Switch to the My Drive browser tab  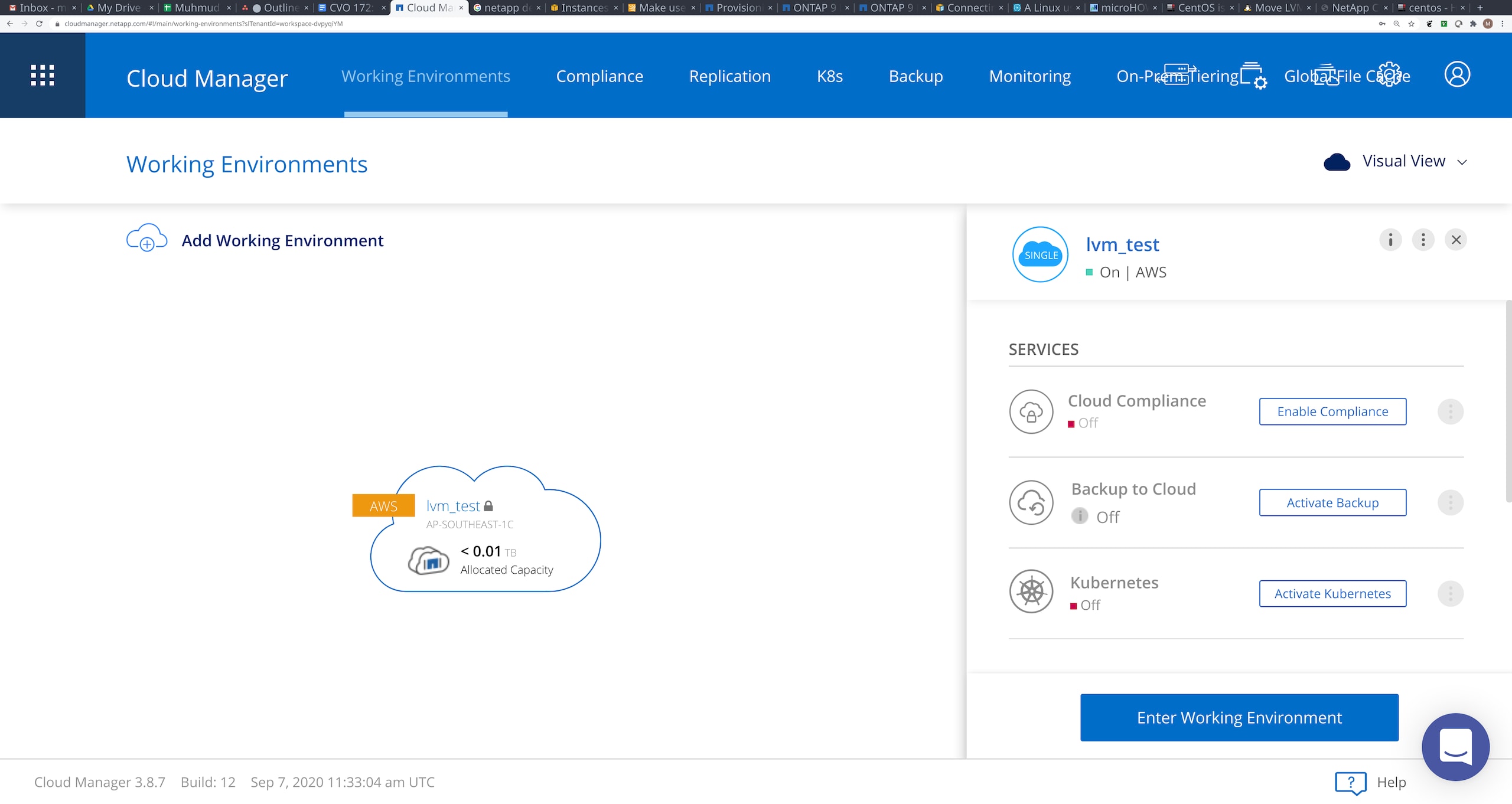click(x=118, y=8)
